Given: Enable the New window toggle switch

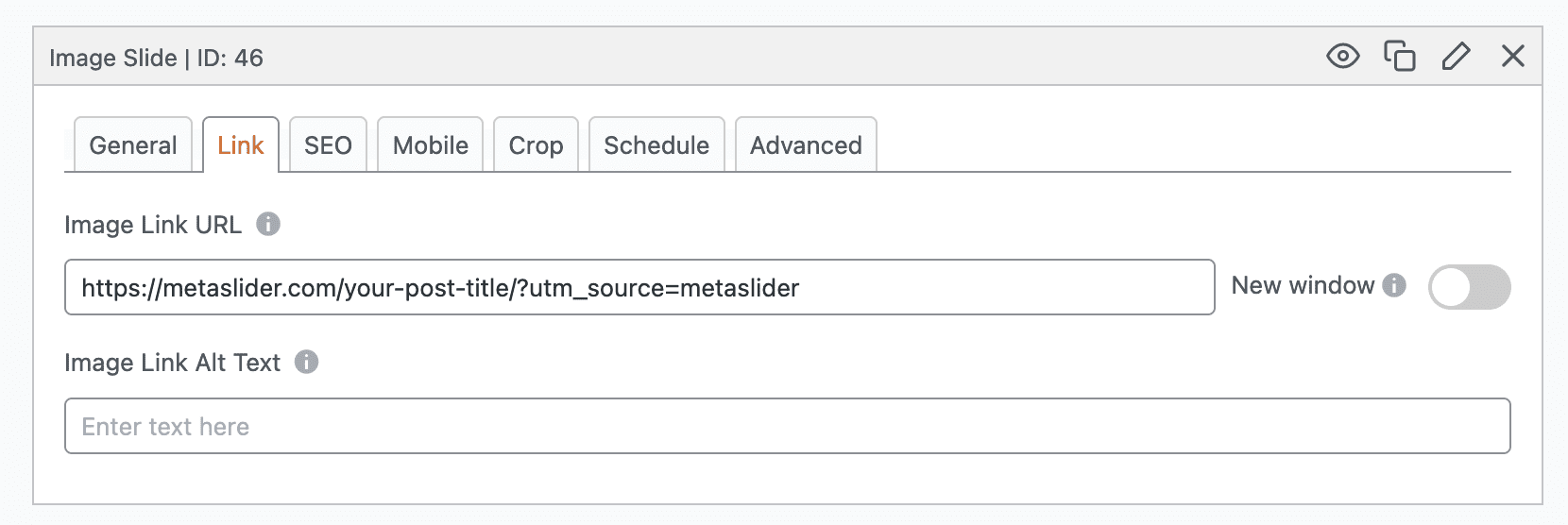Looking at the screenshot, I should [x=1469, y=287].
